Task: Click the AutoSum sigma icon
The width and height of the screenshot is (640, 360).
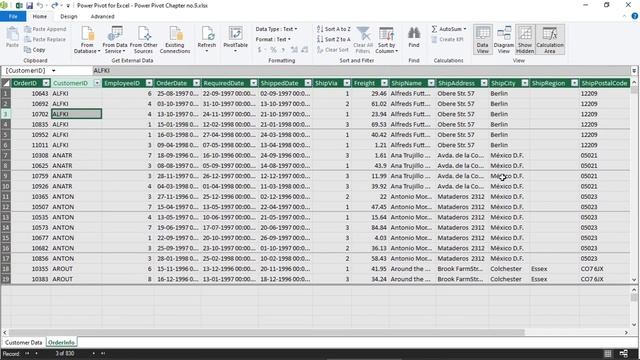Action: [x=434, y=29]
